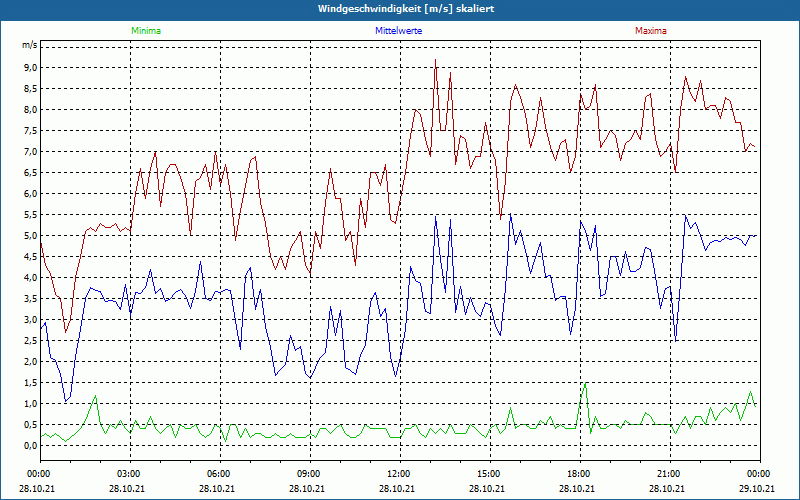Click the 6,5 y-axis value
Viewport: 800px width, 500px height.
pos(30,172)
